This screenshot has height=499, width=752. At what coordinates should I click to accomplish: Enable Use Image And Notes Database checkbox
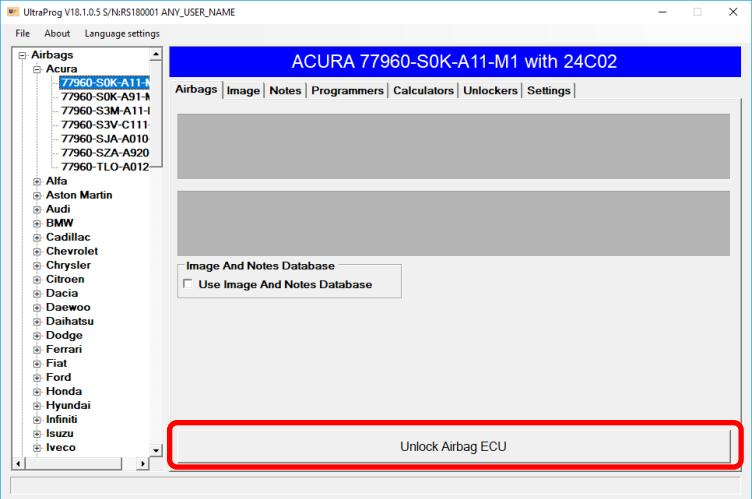pos(188,284)
